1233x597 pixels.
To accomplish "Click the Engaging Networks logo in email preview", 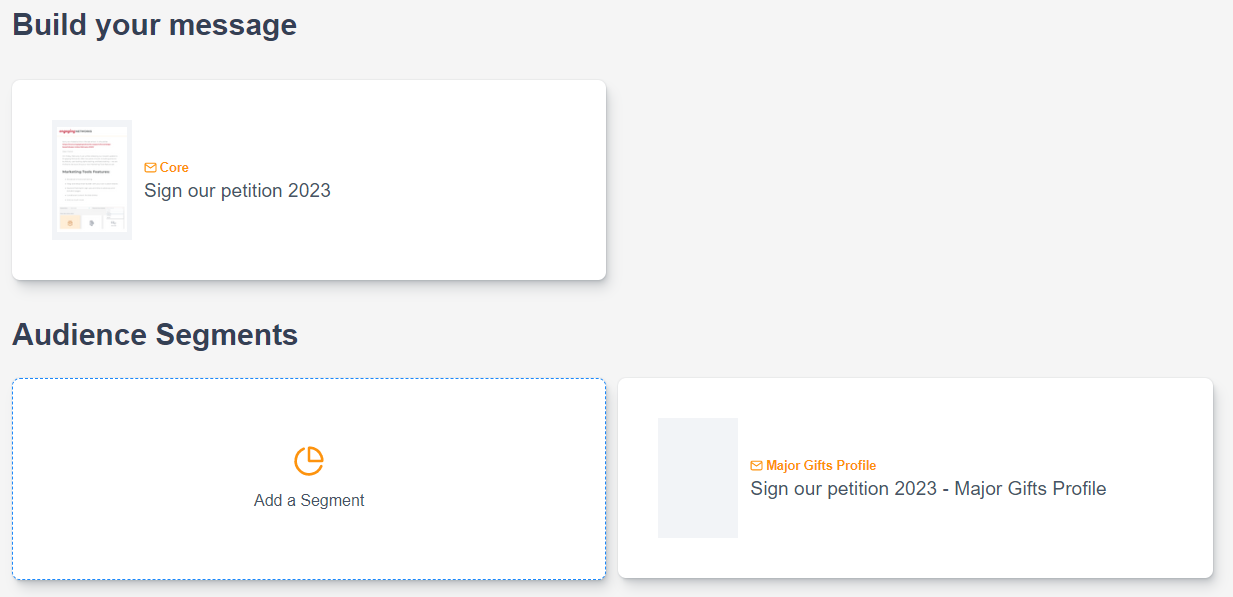I will tap(76, 131).
